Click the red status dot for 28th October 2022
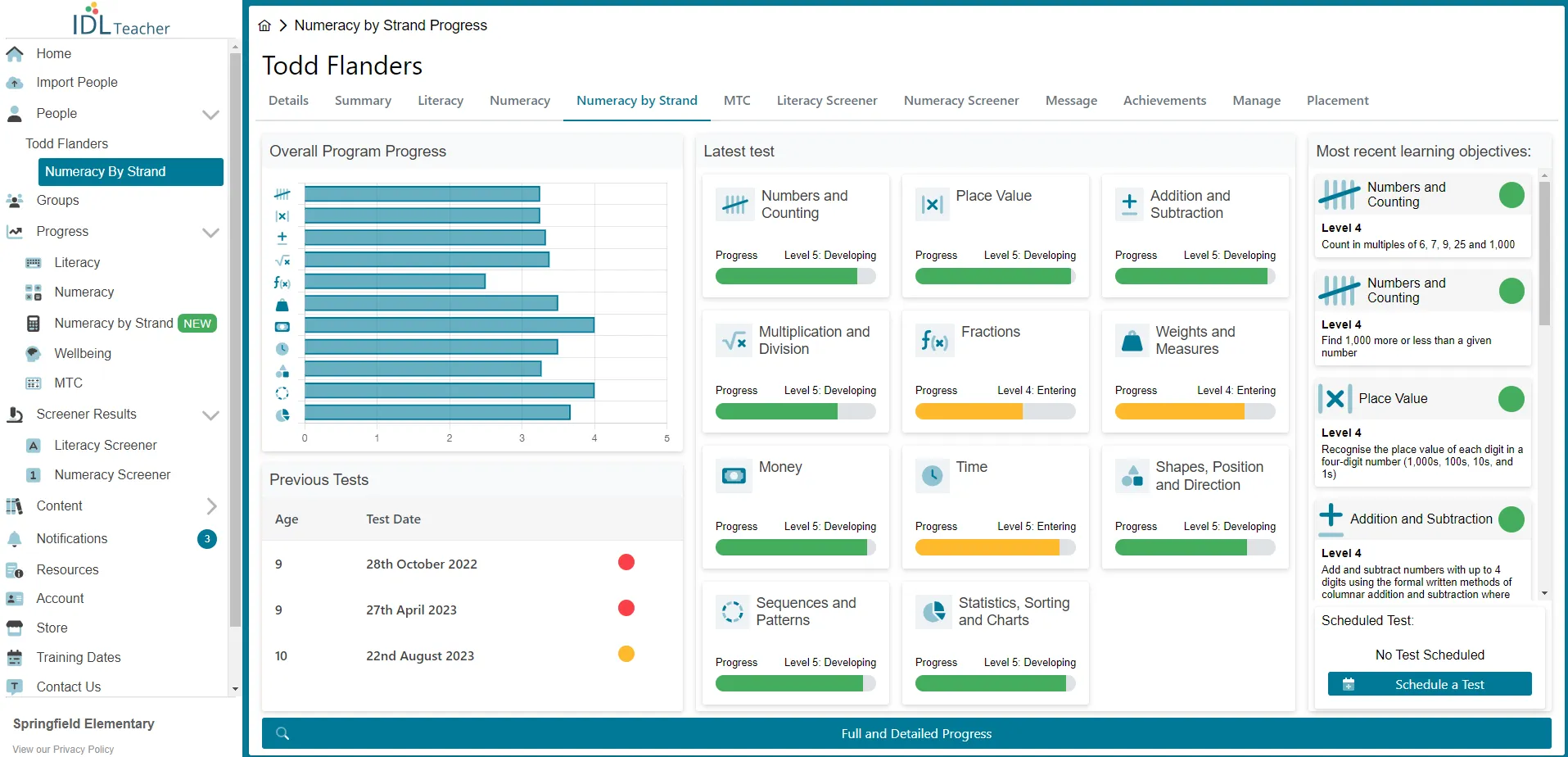The width and height of the screenshot is (1568, 757). 626,562
